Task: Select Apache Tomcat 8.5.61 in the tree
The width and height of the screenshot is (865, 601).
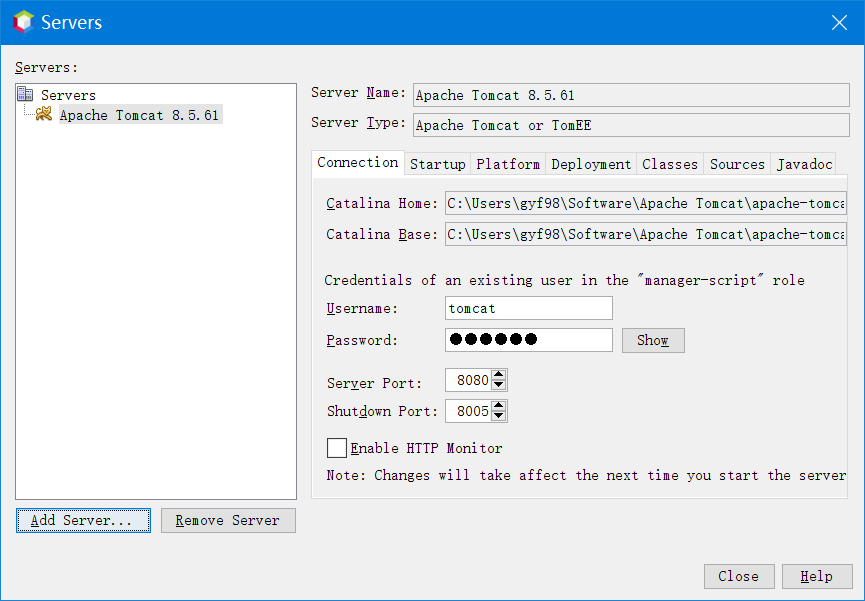Action: click(x=139, y=115)
